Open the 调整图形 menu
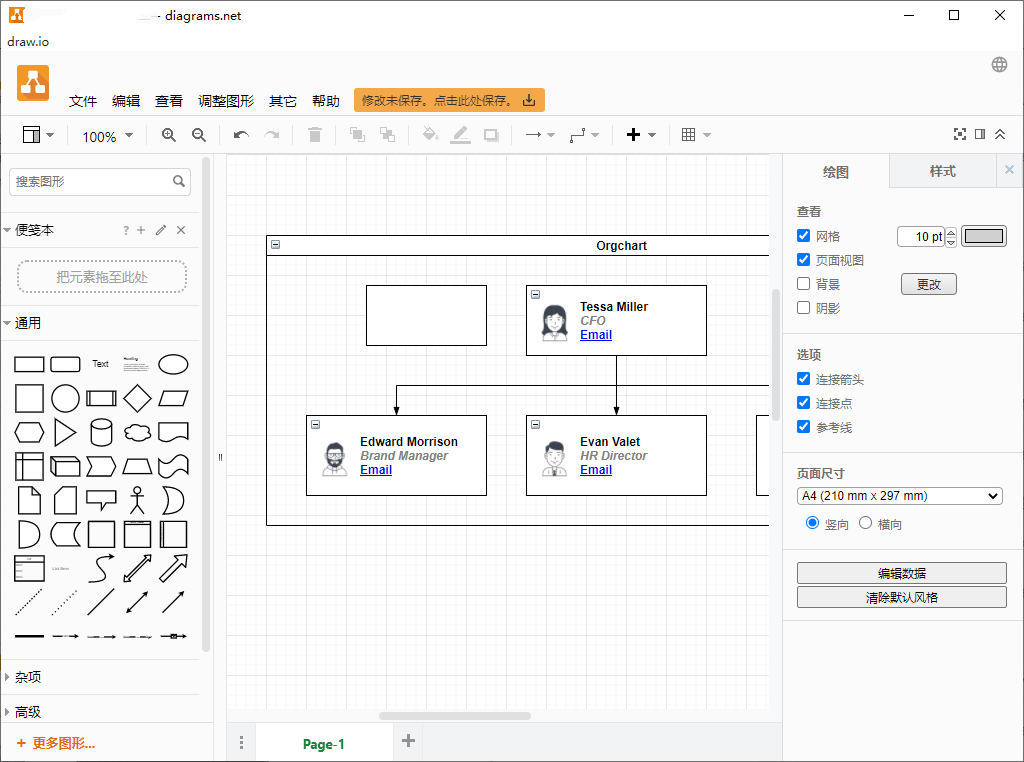This screenshot has height=762, width=1024. coord(225,101)
